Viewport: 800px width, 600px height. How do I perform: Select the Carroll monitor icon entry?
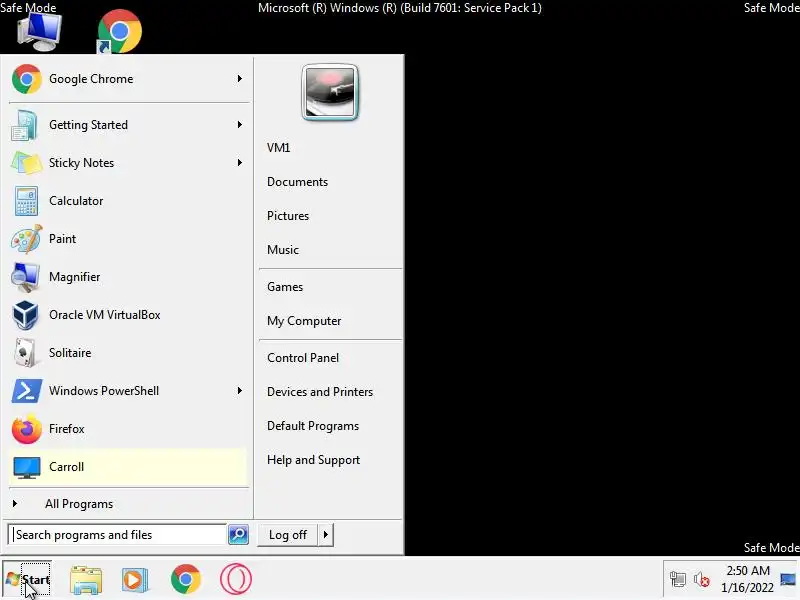27,467
